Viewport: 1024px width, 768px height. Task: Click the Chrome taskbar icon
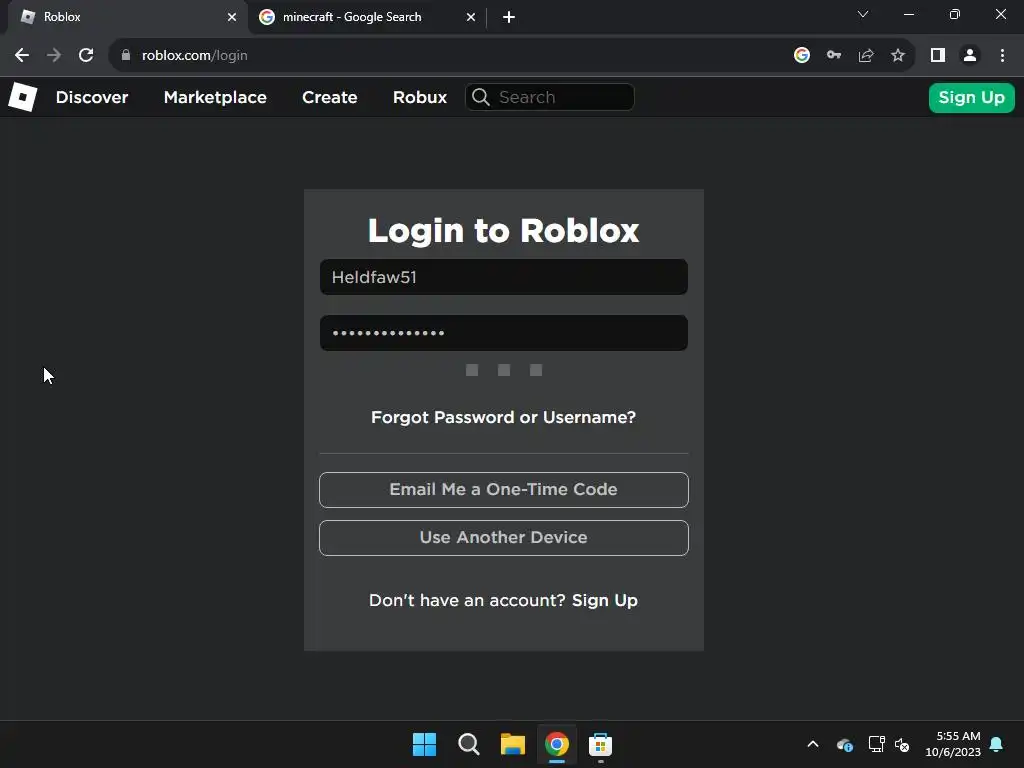[557, 744]
